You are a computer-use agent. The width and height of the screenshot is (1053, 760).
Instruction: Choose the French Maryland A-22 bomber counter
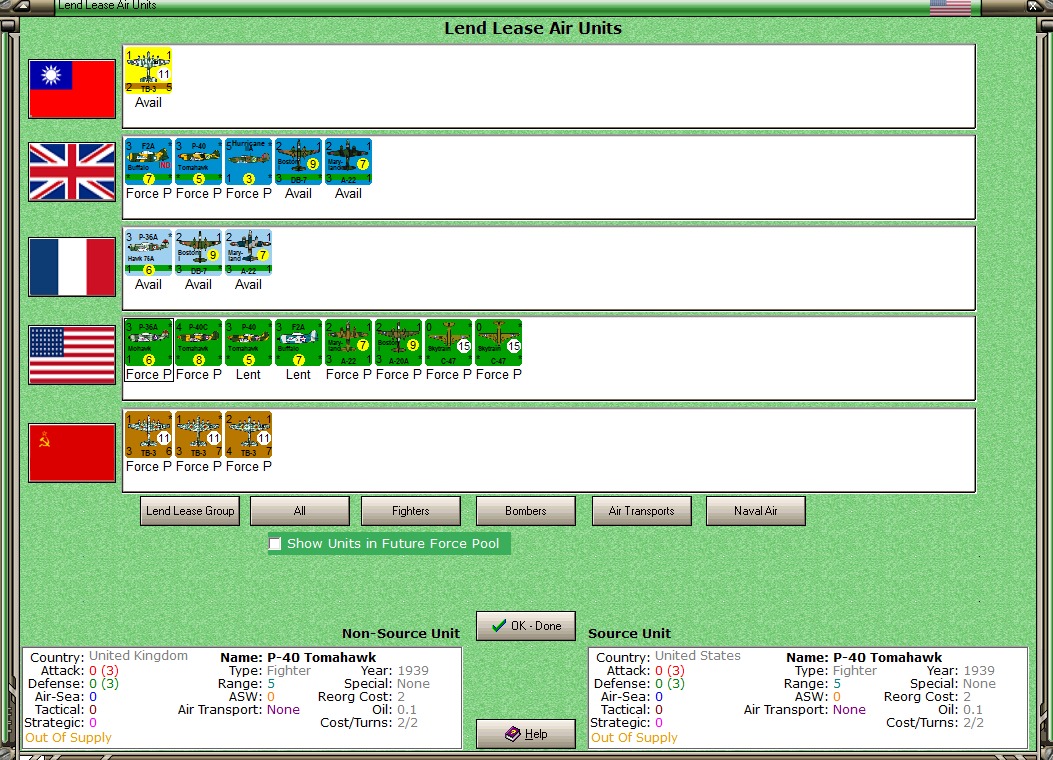coord(248,252)
